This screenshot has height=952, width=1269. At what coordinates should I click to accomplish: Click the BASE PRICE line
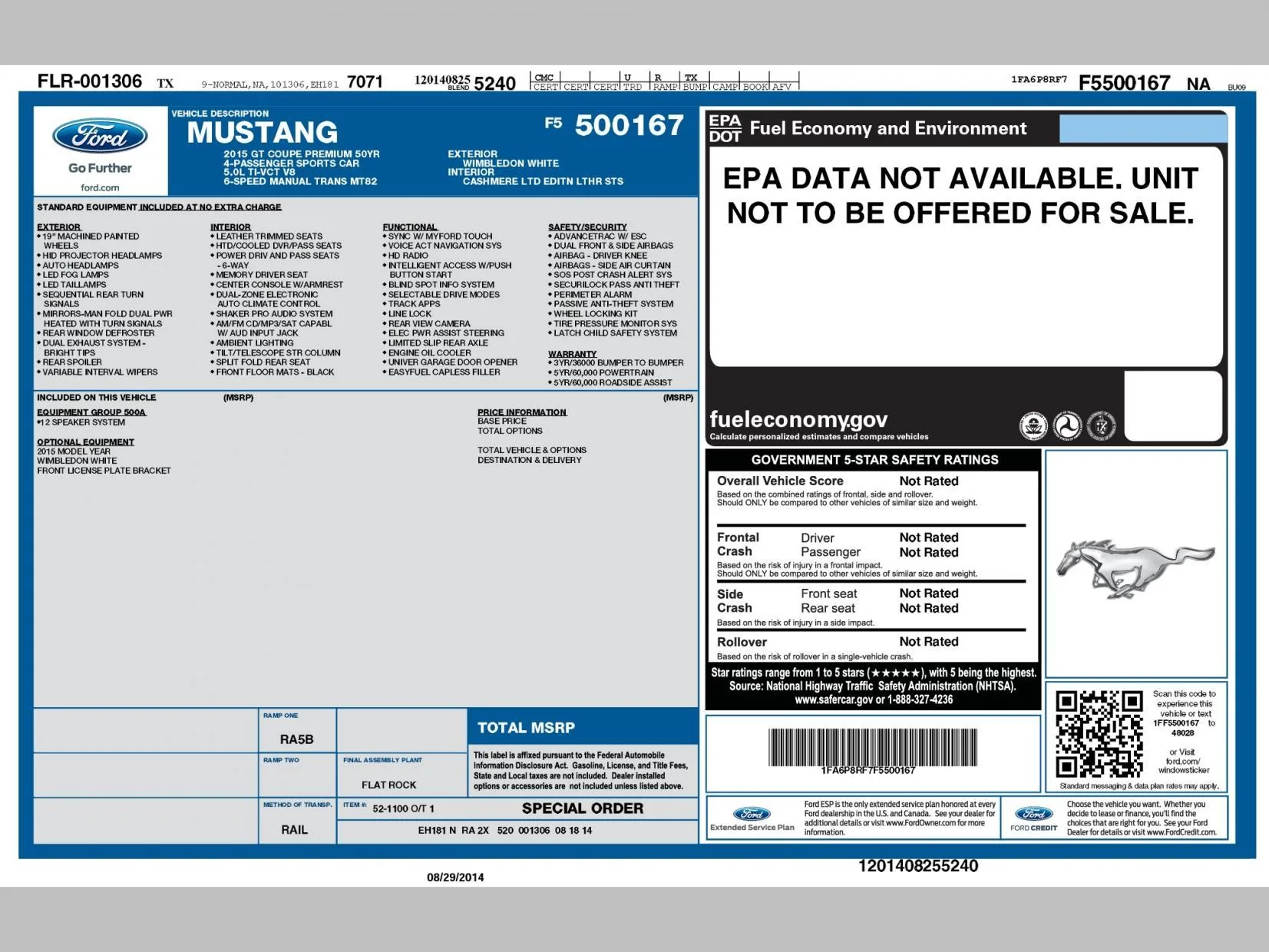[502, 421]
